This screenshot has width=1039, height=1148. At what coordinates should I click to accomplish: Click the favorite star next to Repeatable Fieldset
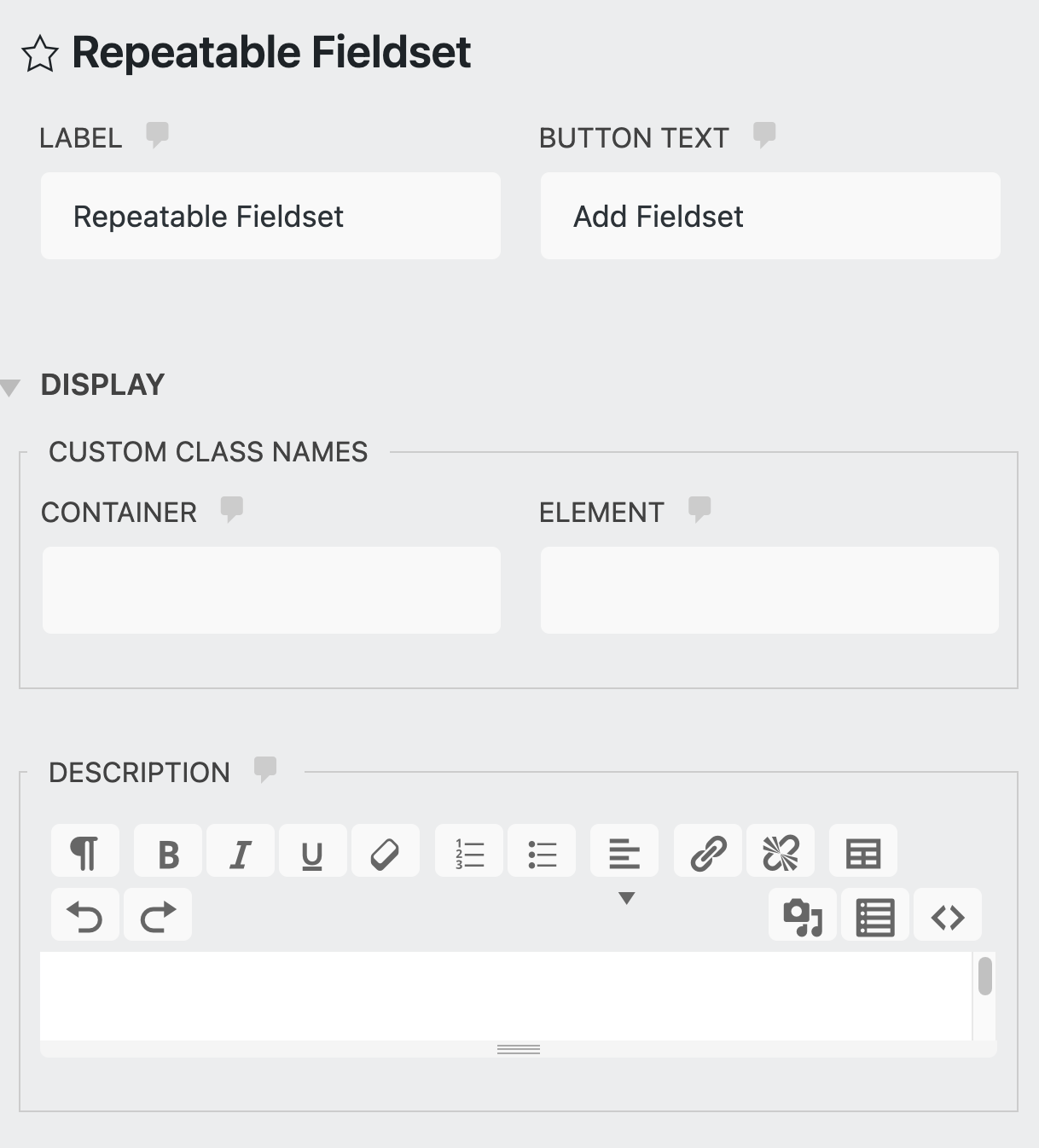39,55
